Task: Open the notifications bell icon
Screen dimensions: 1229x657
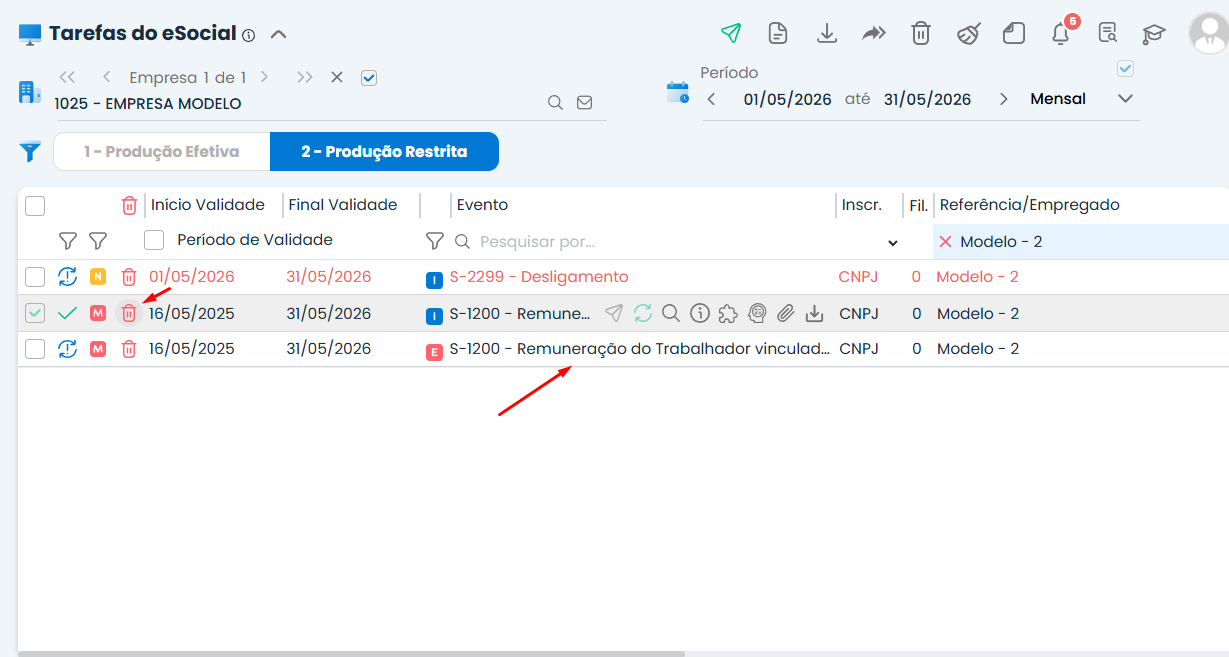Action: pyautogui.click(x=1060, y=33)
